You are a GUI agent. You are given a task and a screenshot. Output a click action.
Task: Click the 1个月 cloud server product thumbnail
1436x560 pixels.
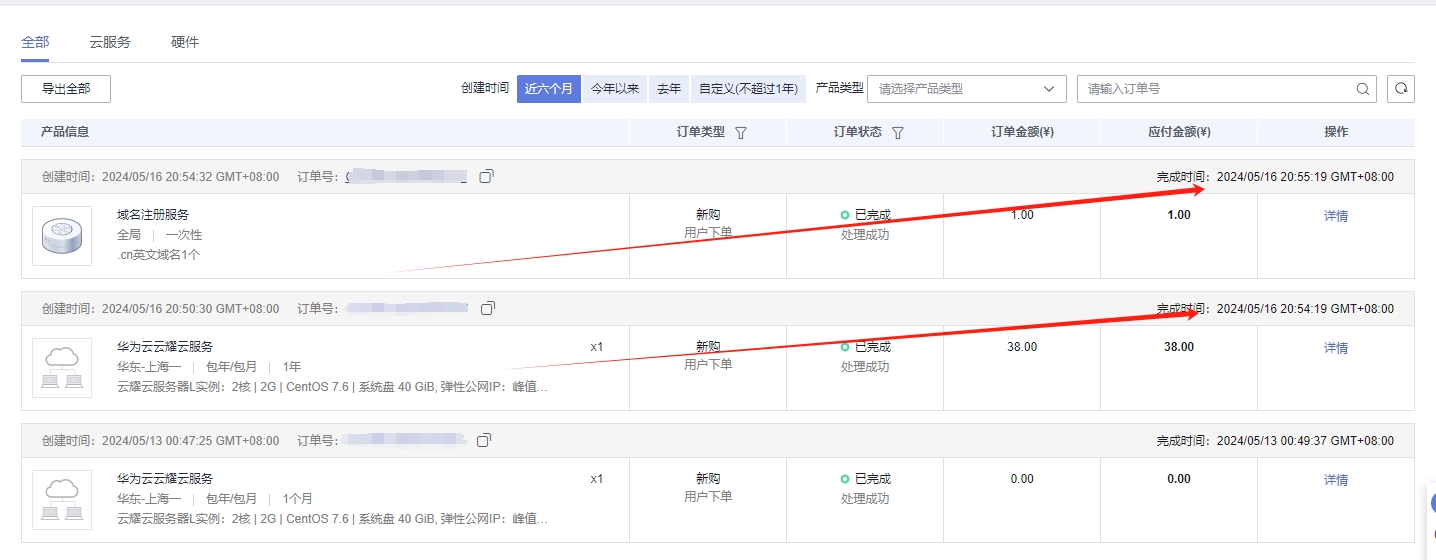point(62,500)
